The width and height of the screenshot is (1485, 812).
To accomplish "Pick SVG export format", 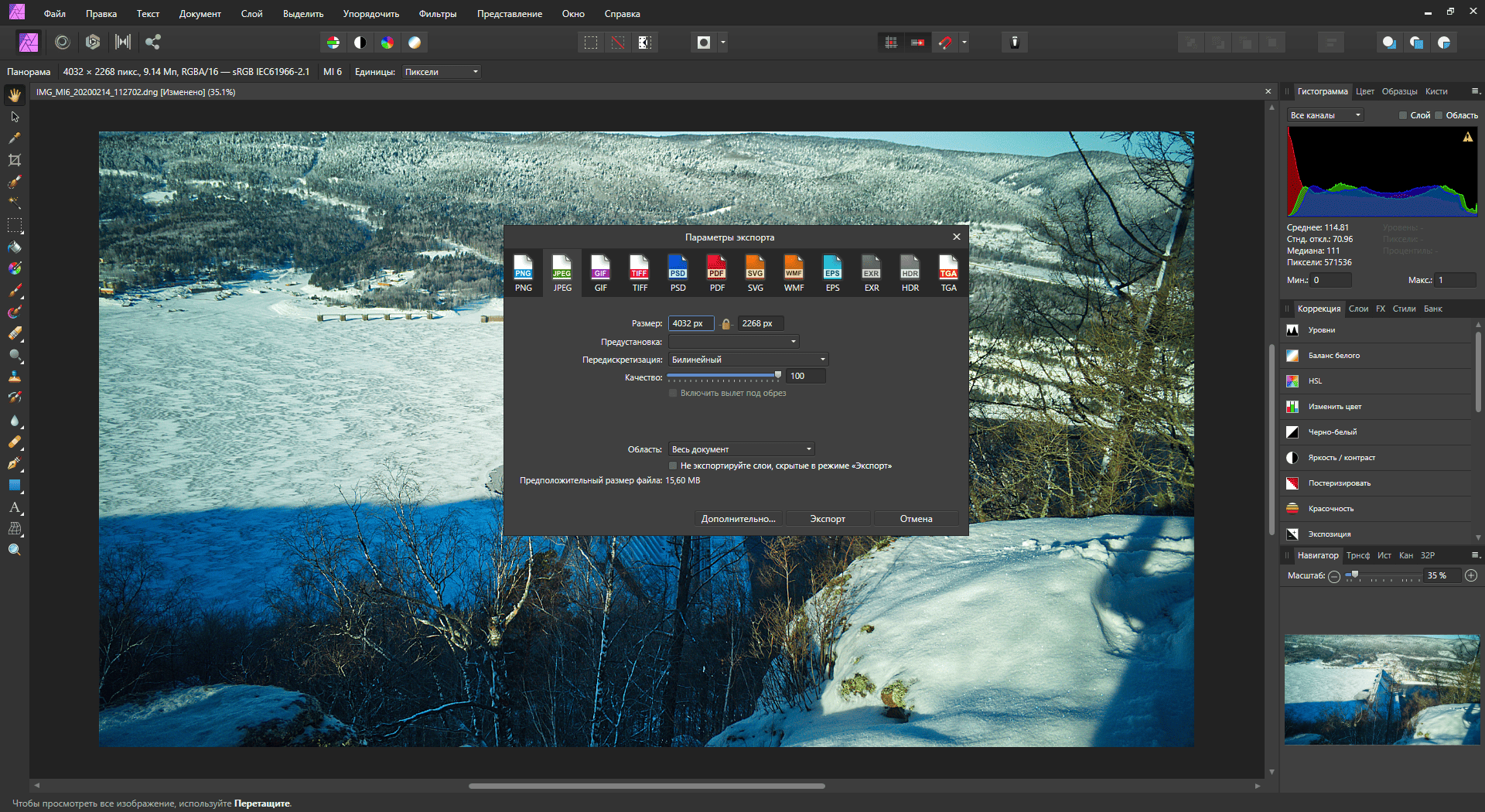I will [756, 273].
